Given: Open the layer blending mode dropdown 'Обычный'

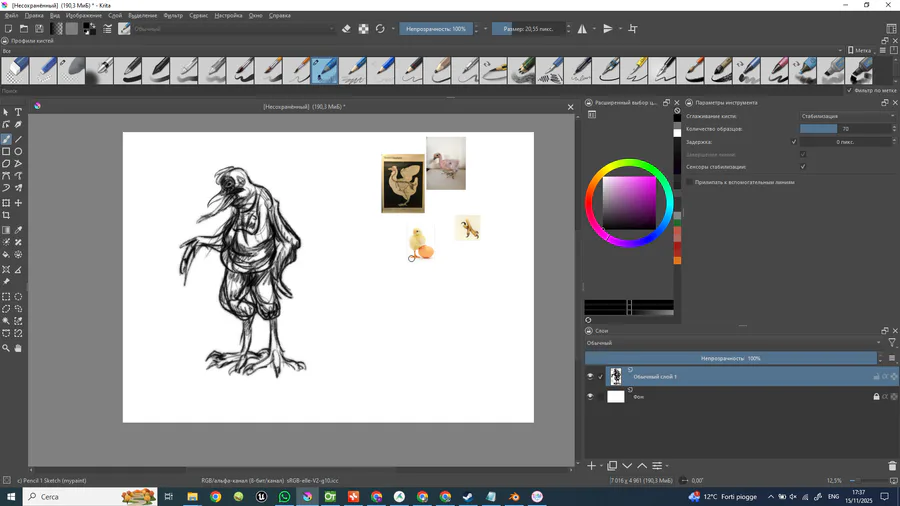Looking at the screenshot, I should click(x=733, y=343).
